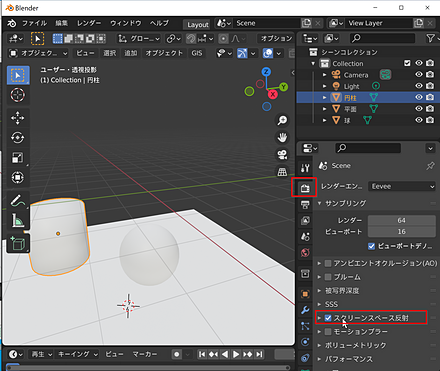Disable render camera icon for 円柱
Screen dimensions: 440x371
click(430, 97)
